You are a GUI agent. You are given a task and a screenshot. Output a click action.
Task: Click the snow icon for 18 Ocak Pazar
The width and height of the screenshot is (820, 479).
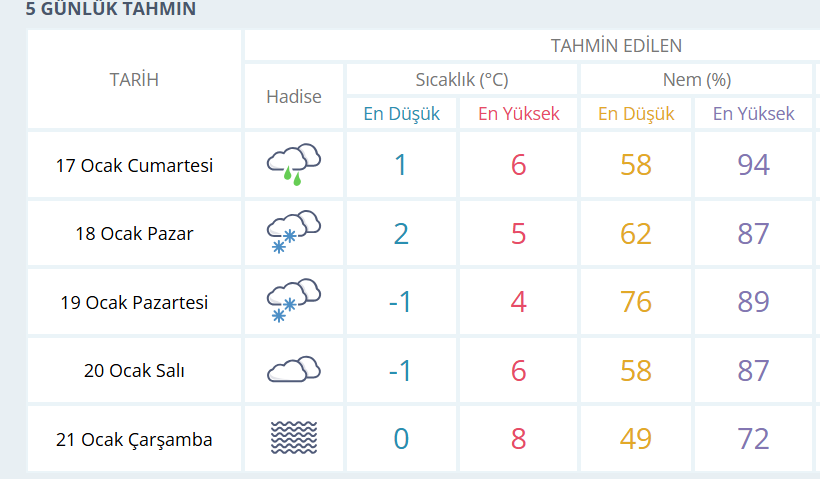coord(294,233)
